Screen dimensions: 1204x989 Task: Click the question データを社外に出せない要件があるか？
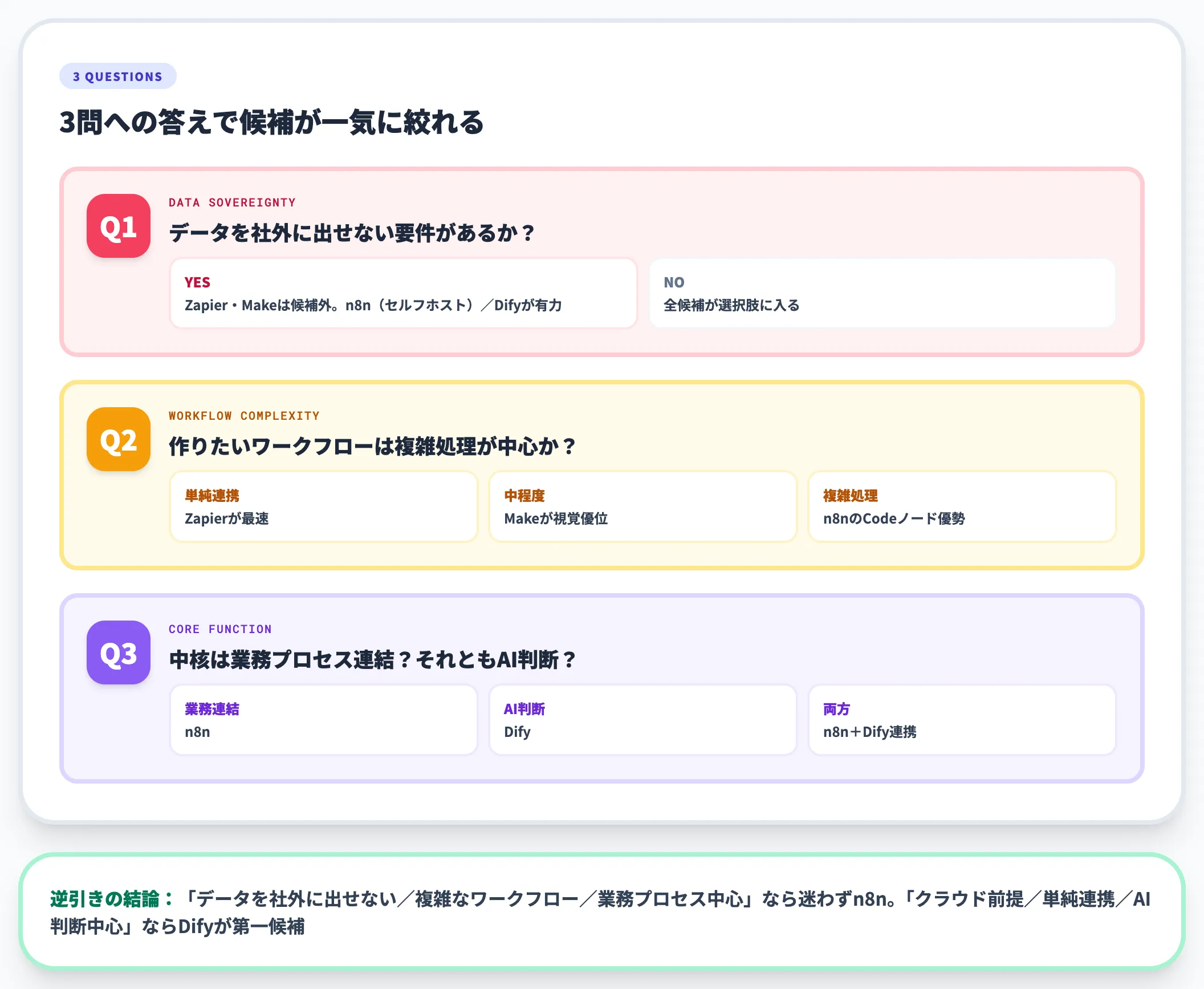[x=352, y=233]
